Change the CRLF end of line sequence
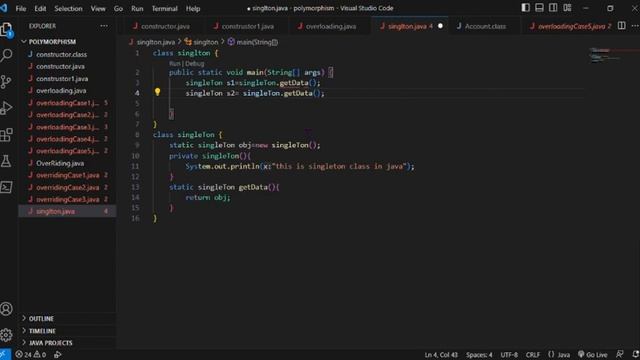Image resolution: width=640 pixels, height=360 pixels. tap(533, 354)
